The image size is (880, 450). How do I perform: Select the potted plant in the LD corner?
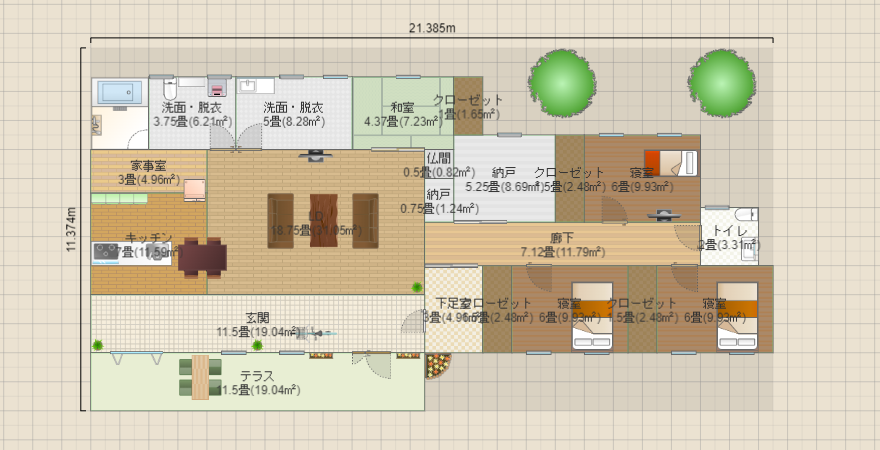(417, 287)
